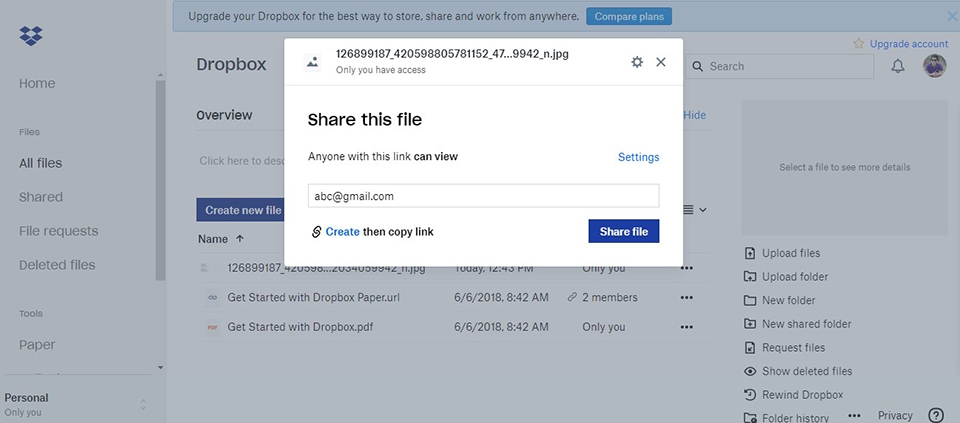Image resolution: width=960 pixels, height=423 pixels.
Task: Click the Upload folder icon
Action: coord(750,277)
